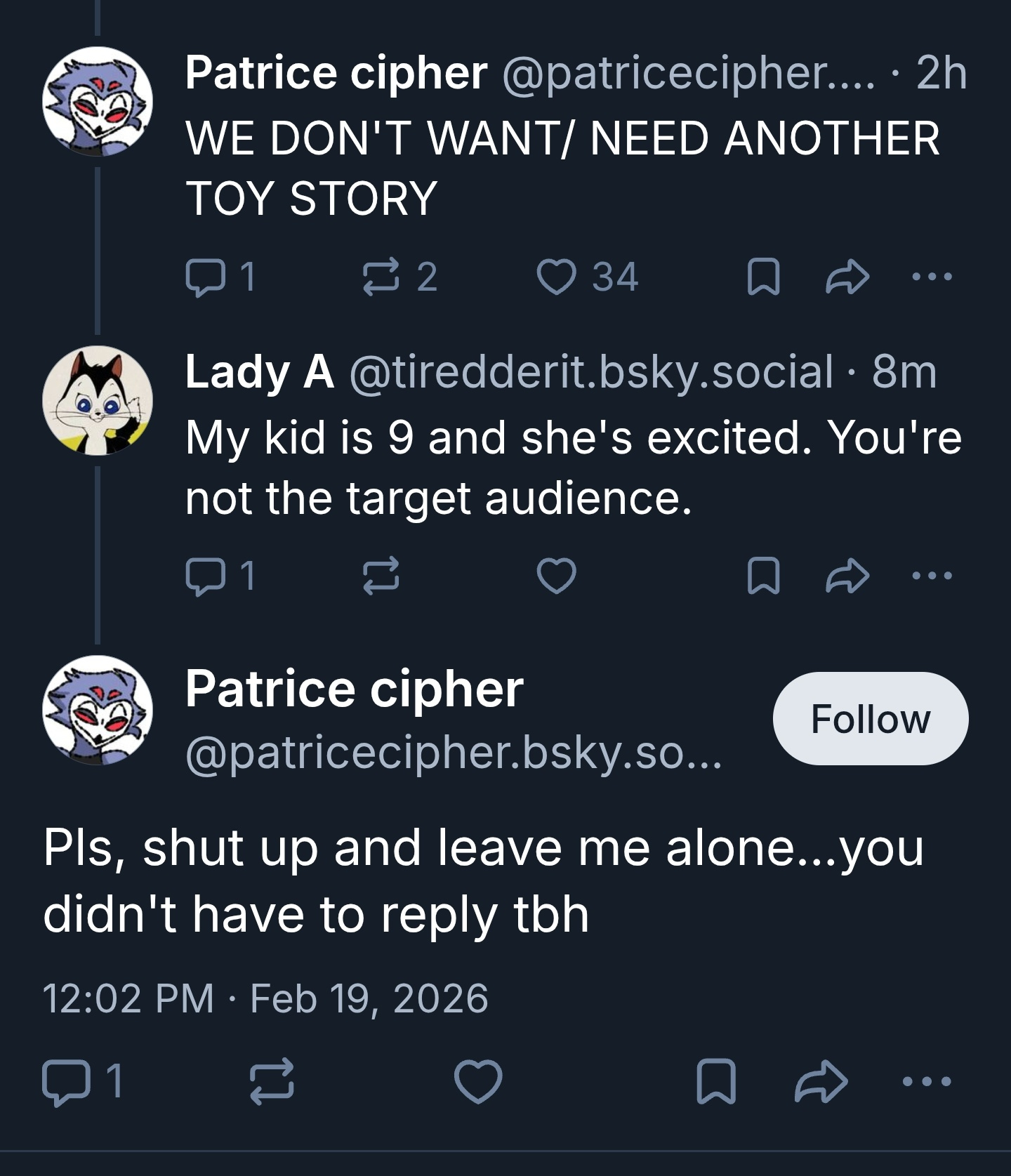This screenshot has width=1011, height=1176.
Task: Repost the main 'leave me alone' post
Action: click(x=272, y=1082)
